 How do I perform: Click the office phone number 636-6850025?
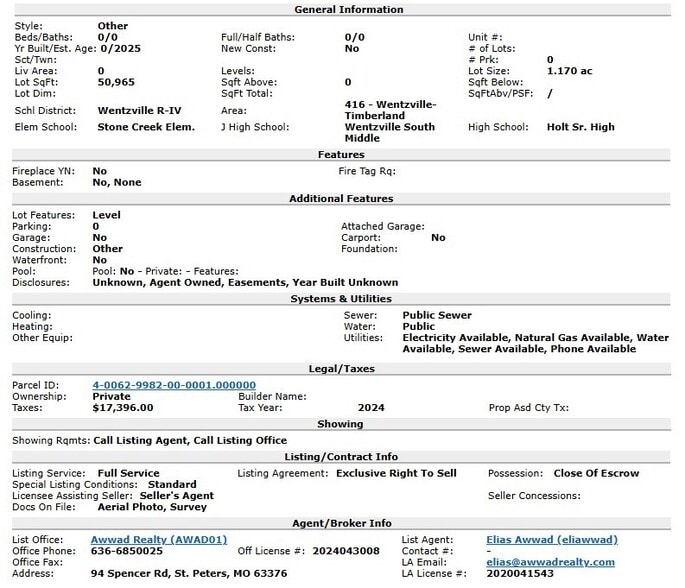[x=127, y=551]
